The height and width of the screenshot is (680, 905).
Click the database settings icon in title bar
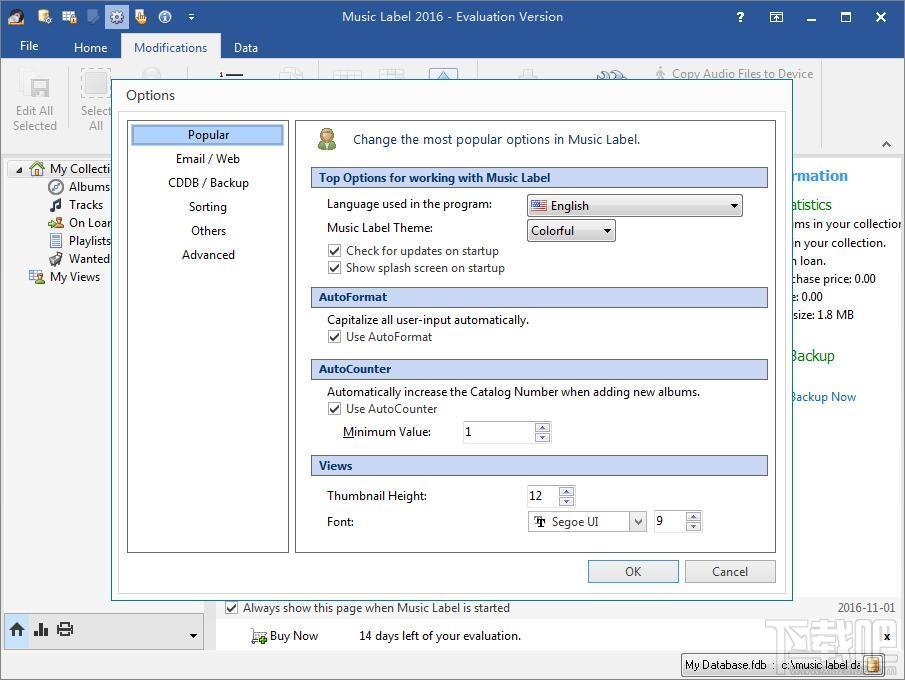(x=44, y=17)
